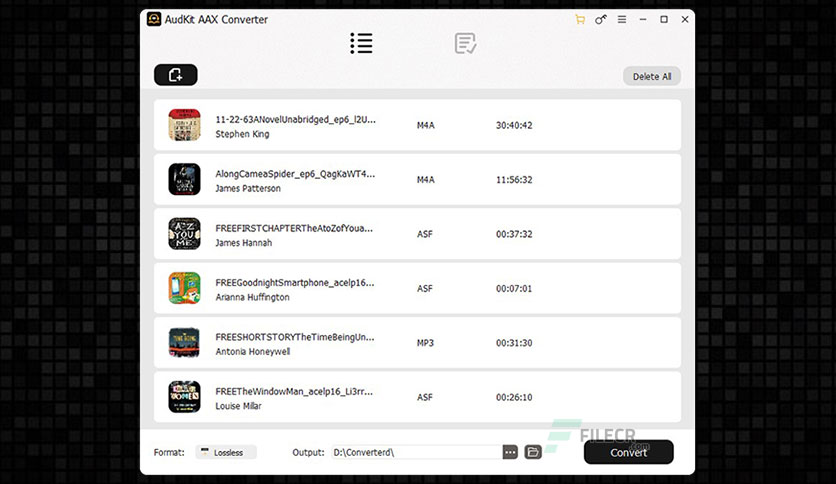Image resolution: width=836 pixels, height=484 pixels.
Task: Select title FREEFIRSTCHAPTERTheAtoZofYoua
Action: [x=294, y=228]
